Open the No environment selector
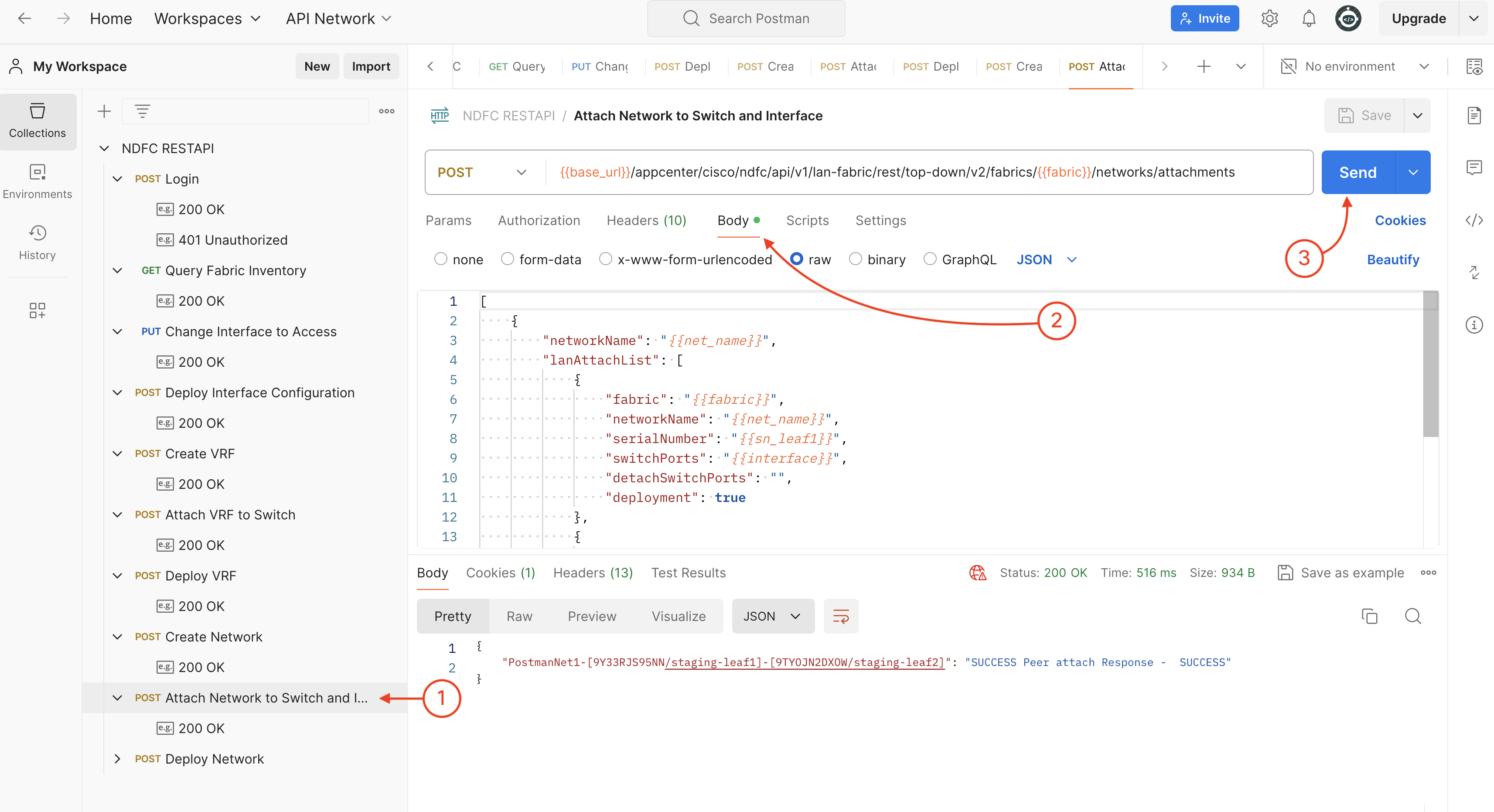The width and height of the screenshot is (1494, 812). coord(1355,67)
